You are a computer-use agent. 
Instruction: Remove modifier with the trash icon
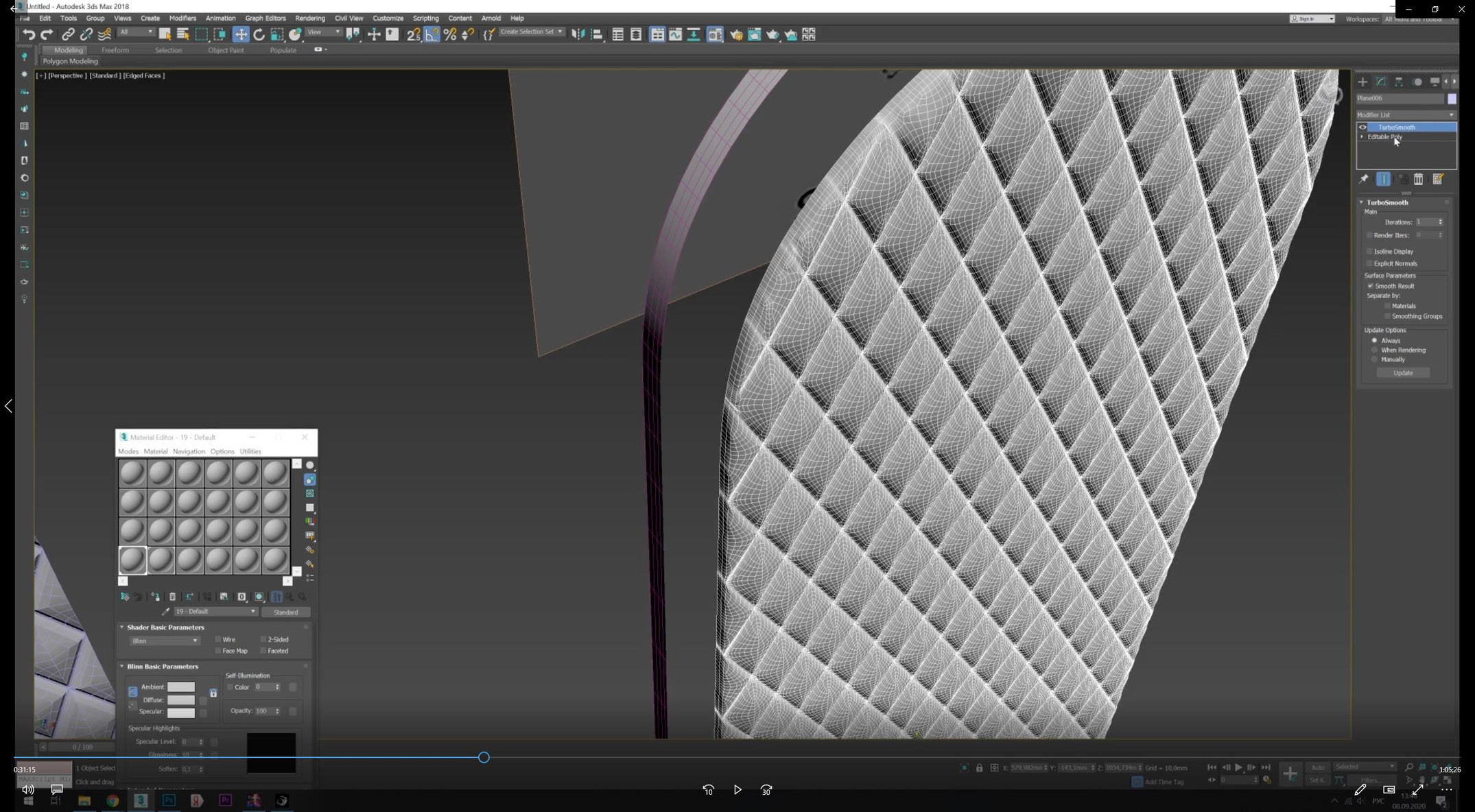1418,179
